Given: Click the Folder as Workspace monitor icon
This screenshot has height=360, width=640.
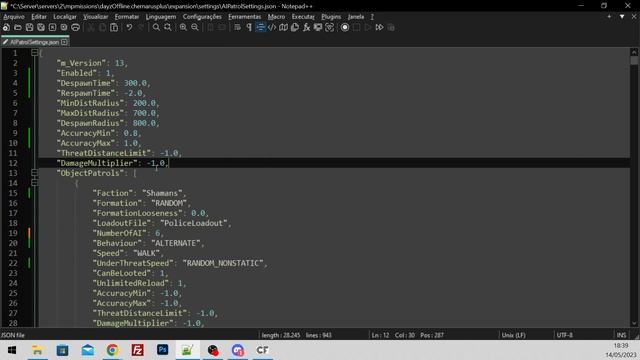Looking at the screenshot, I should tap(318, 27).
